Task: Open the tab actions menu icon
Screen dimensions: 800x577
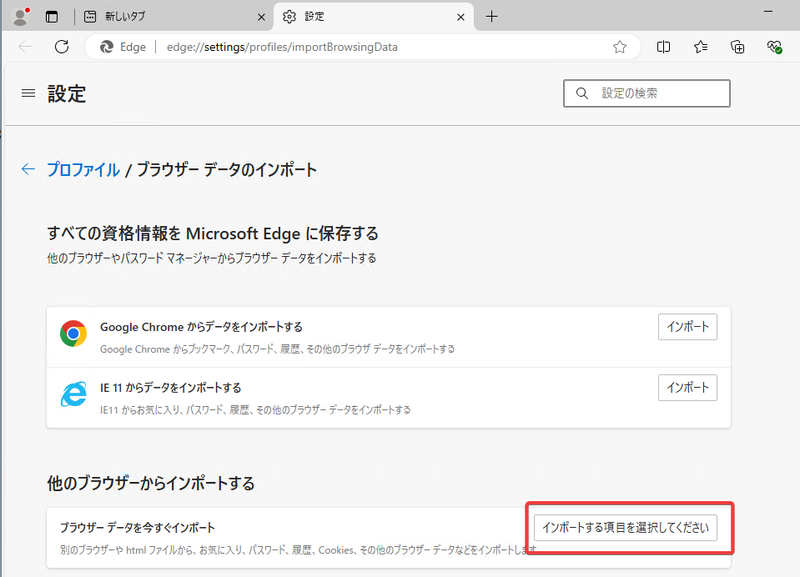Action: (52, 17)
